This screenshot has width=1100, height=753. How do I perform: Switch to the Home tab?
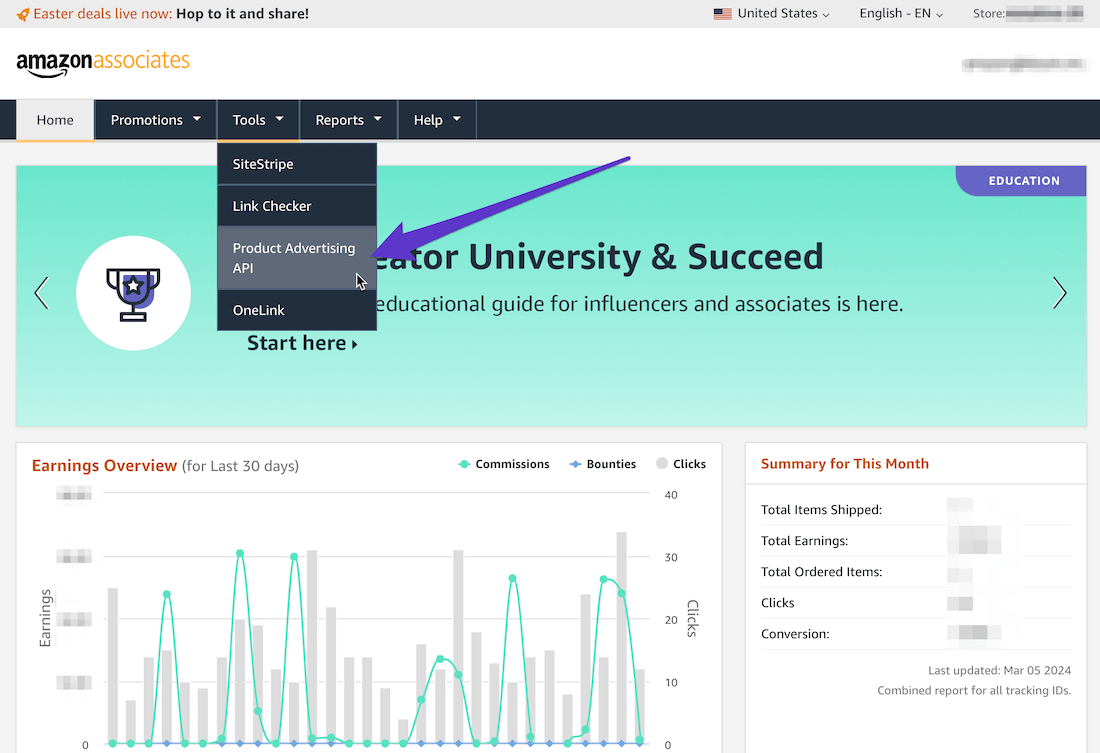click(x=55, y=120)
